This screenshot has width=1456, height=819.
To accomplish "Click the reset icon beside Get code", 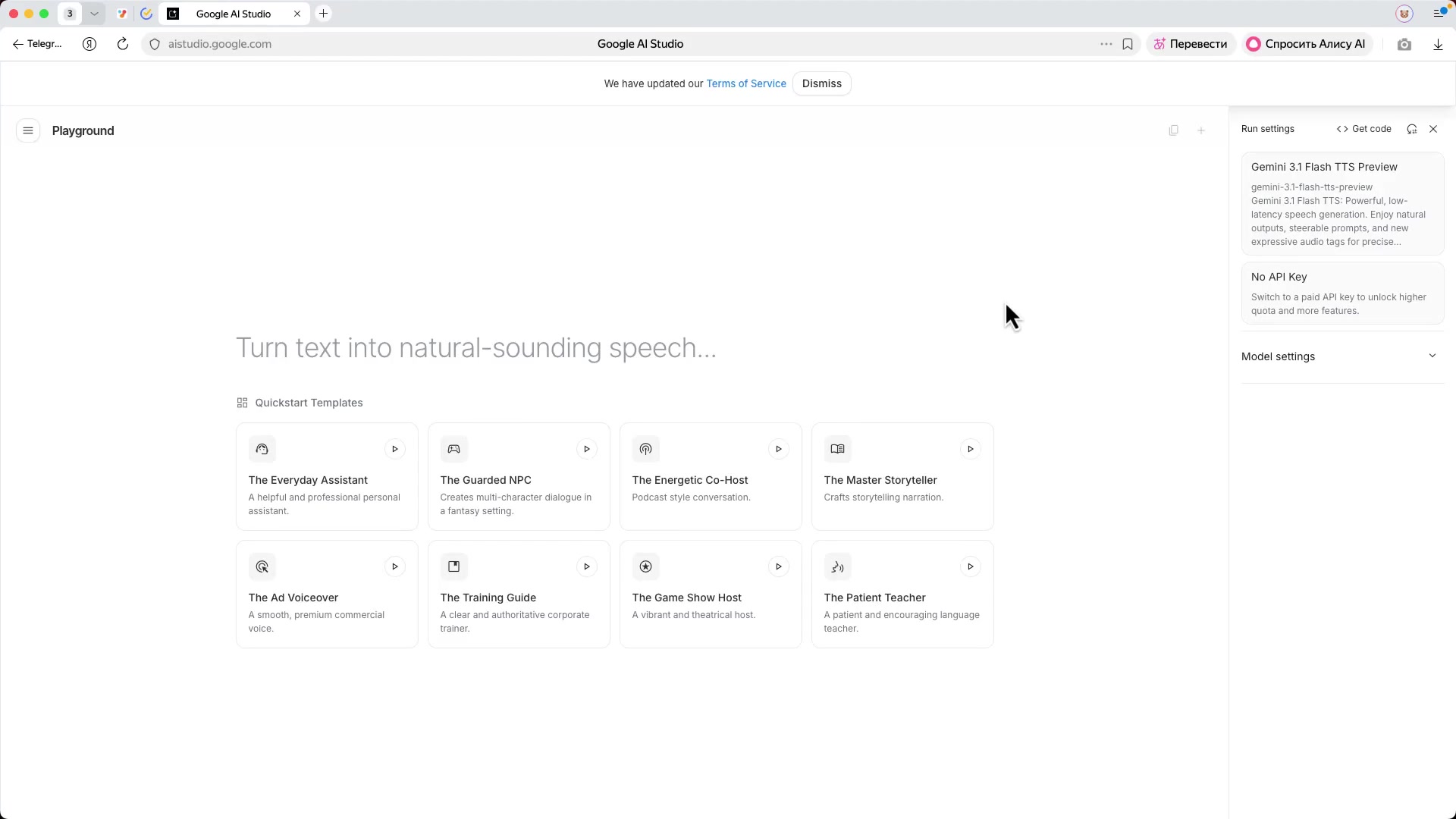I will pos(1411,129).
